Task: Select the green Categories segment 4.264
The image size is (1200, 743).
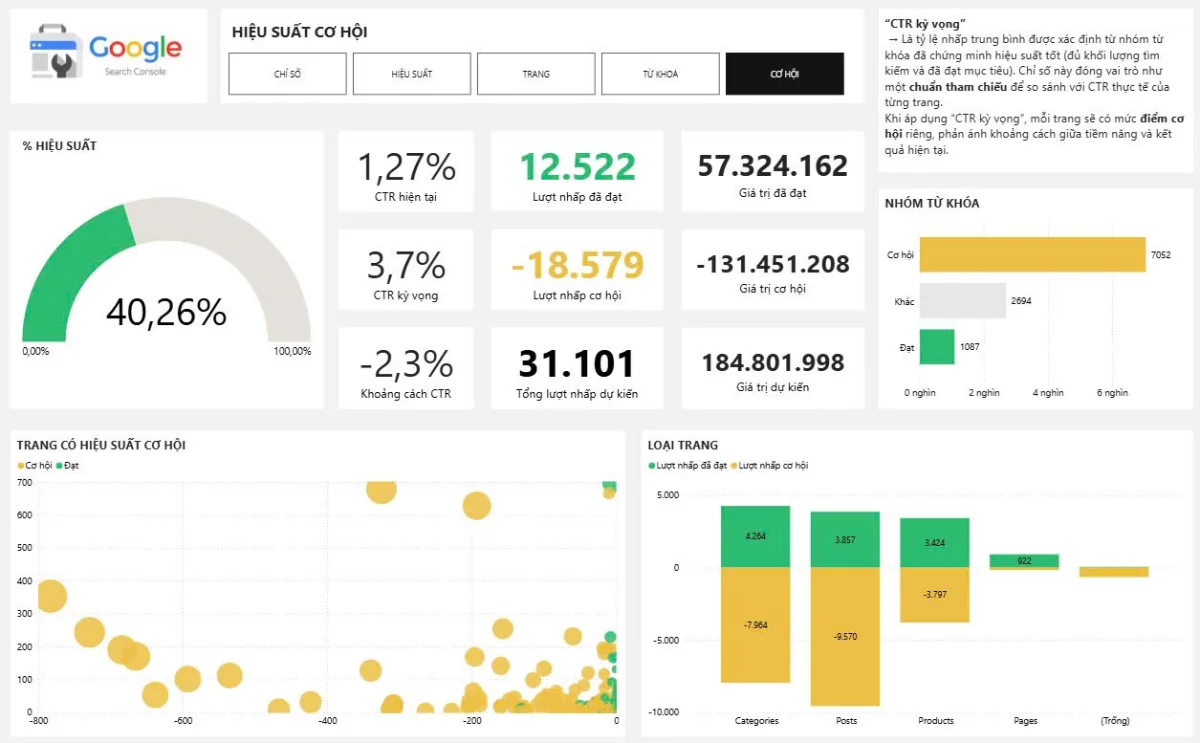Action: click(x=755, y=536)
